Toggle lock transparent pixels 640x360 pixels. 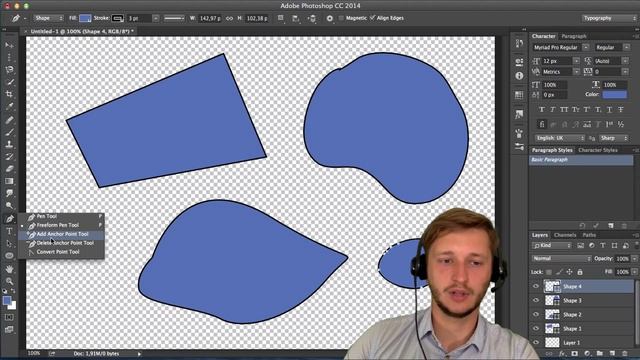[549, 272]
